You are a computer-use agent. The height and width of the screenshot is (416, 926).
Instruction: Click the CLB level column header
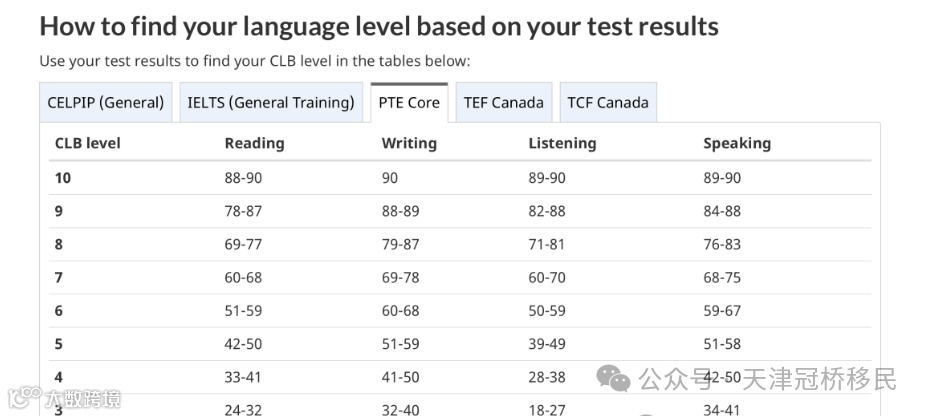tap(87, 143)
